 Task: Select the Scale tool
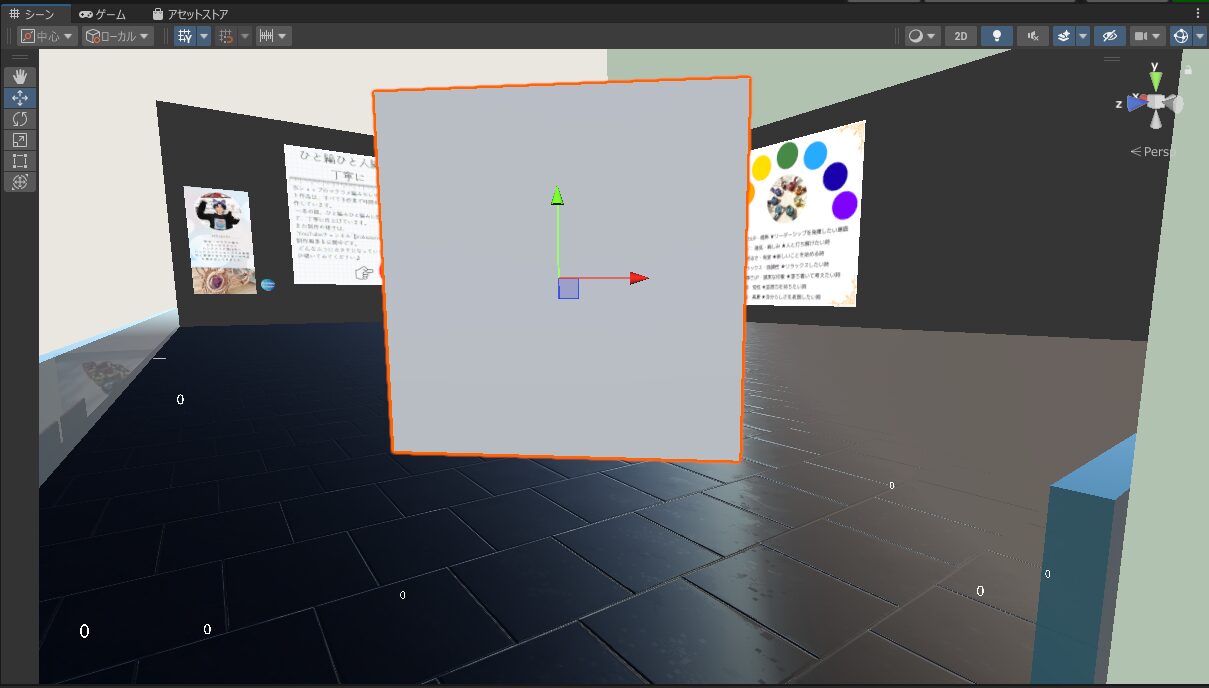point(20,140)
